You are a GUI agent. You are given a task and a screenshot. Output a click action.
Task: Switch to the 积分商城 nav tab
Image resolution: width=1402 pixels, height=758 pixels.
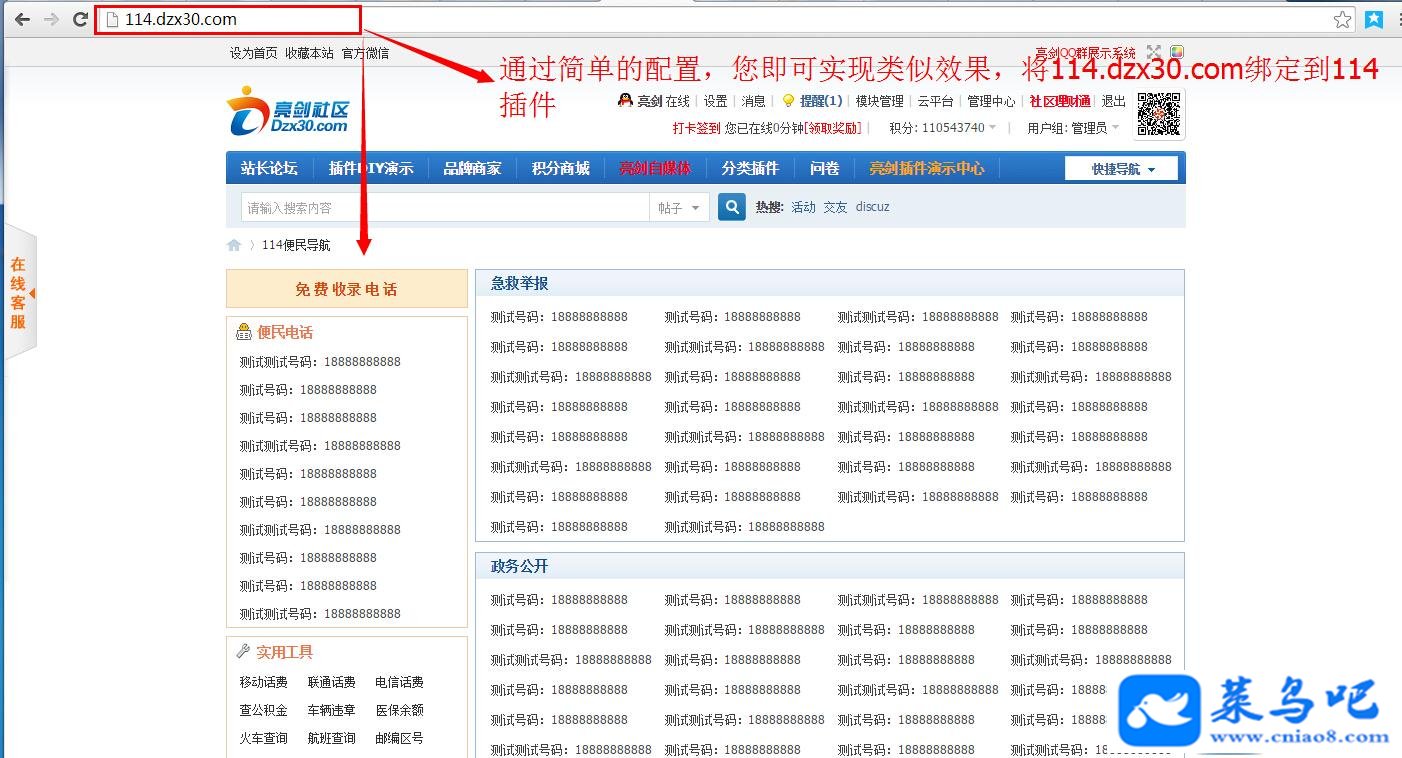point(560,168)
